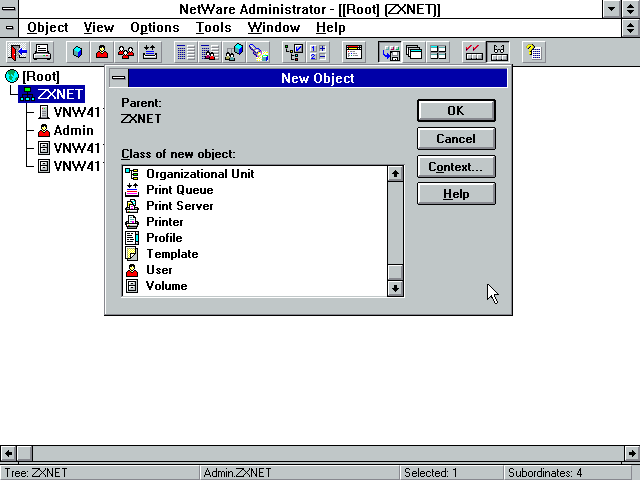Click the exit door toolbar icon
Screen dimensions: 640x480
[17, 52]
